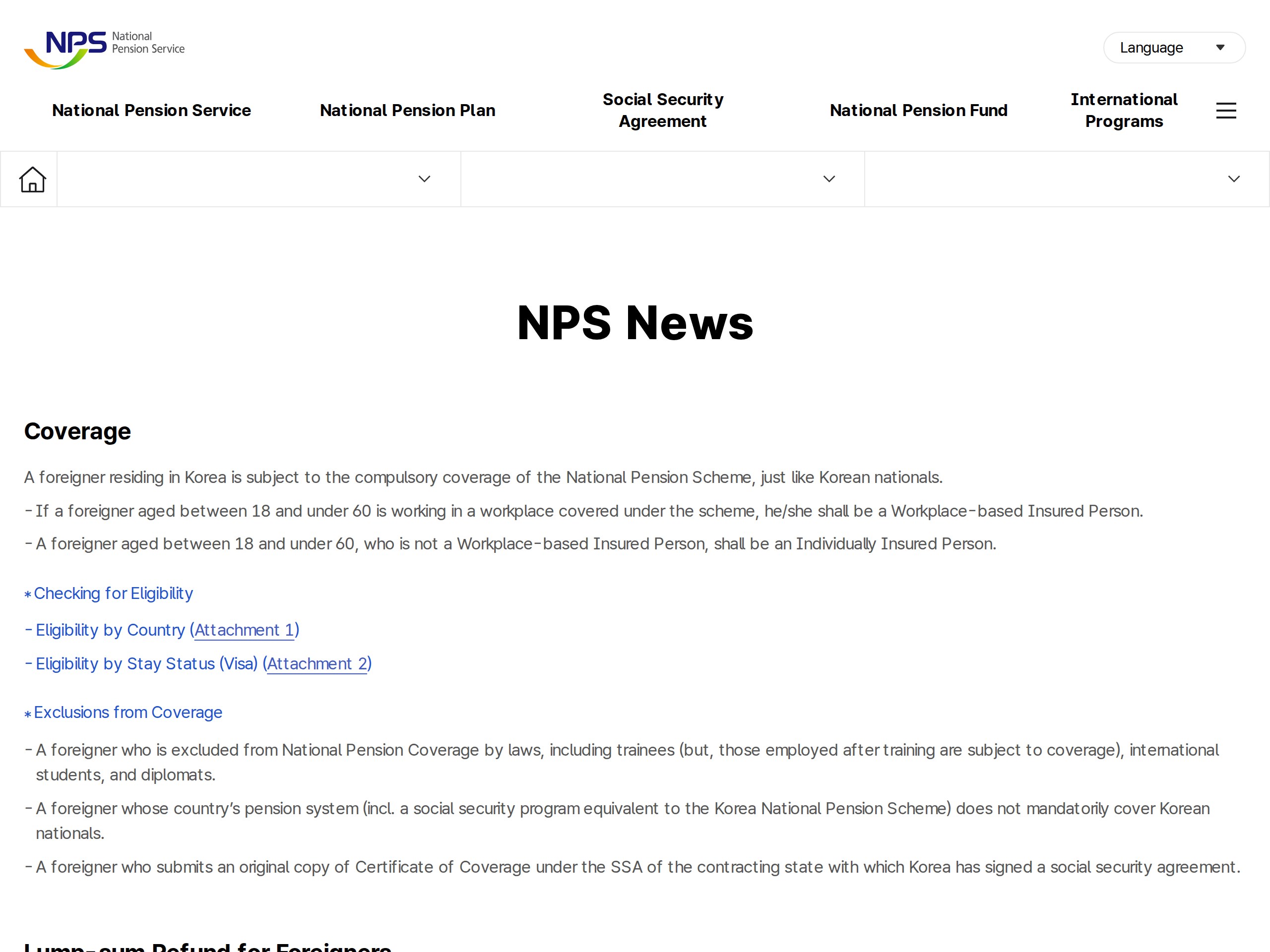The height and width of the screenshot is (952, 1270).
Task: Open the Attachment 2 link
Action: pyautogui.click(x=317, y=664)
